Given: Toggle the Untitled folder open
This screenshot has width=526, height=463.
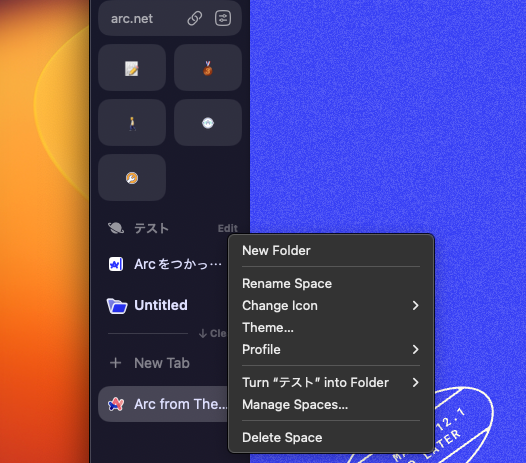Looking at the screenshot, I should [147, 306].
